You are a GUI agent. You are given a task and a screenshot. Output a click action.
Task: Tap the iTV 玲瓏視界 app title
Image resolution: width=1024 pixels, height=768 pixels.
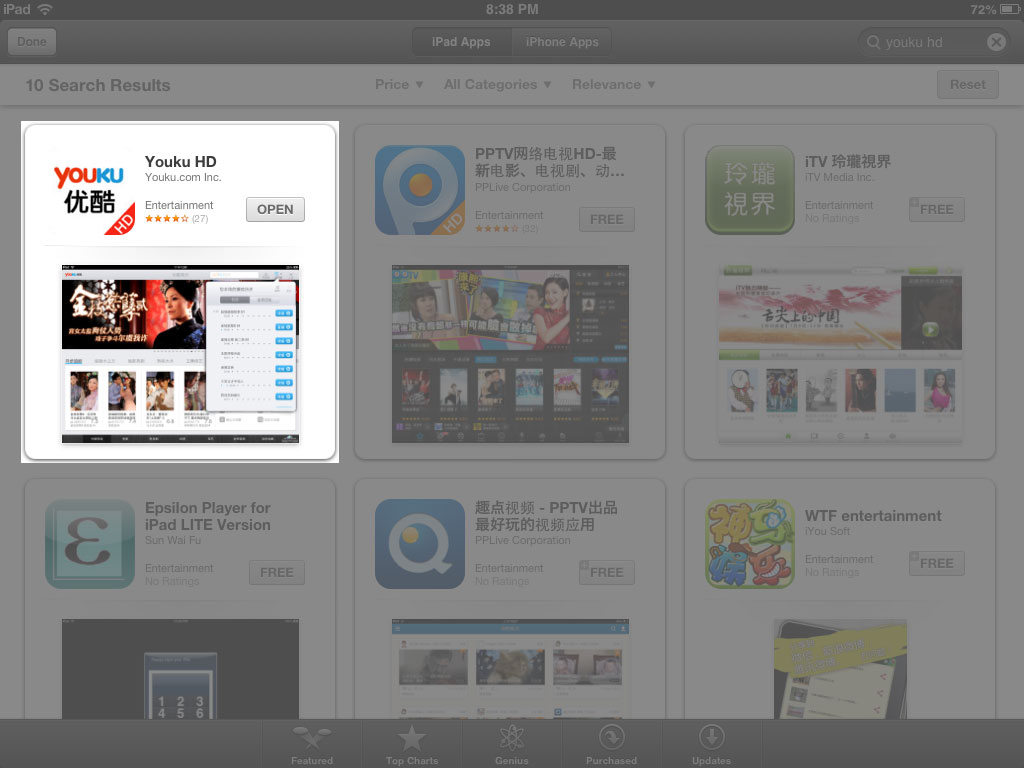848,161
